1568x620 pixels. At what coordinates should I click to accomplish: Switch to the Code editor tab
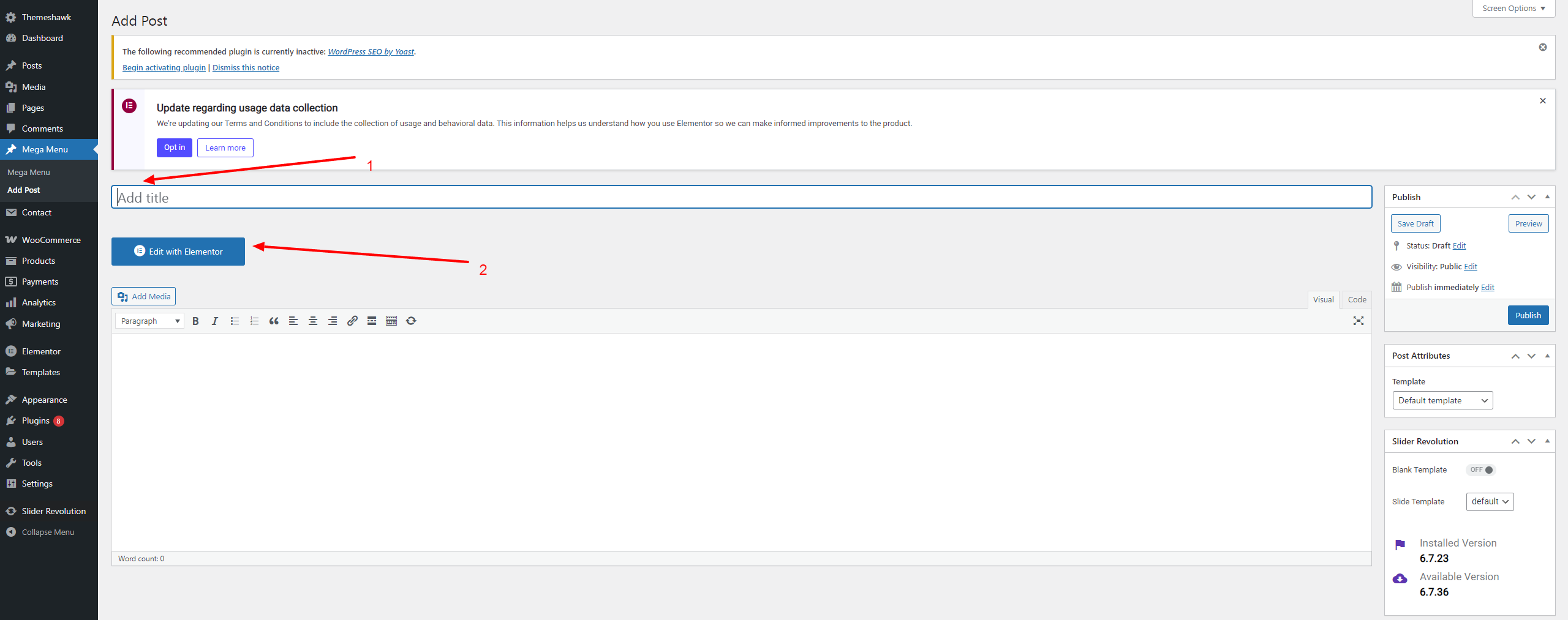[x=1357, y=299]
